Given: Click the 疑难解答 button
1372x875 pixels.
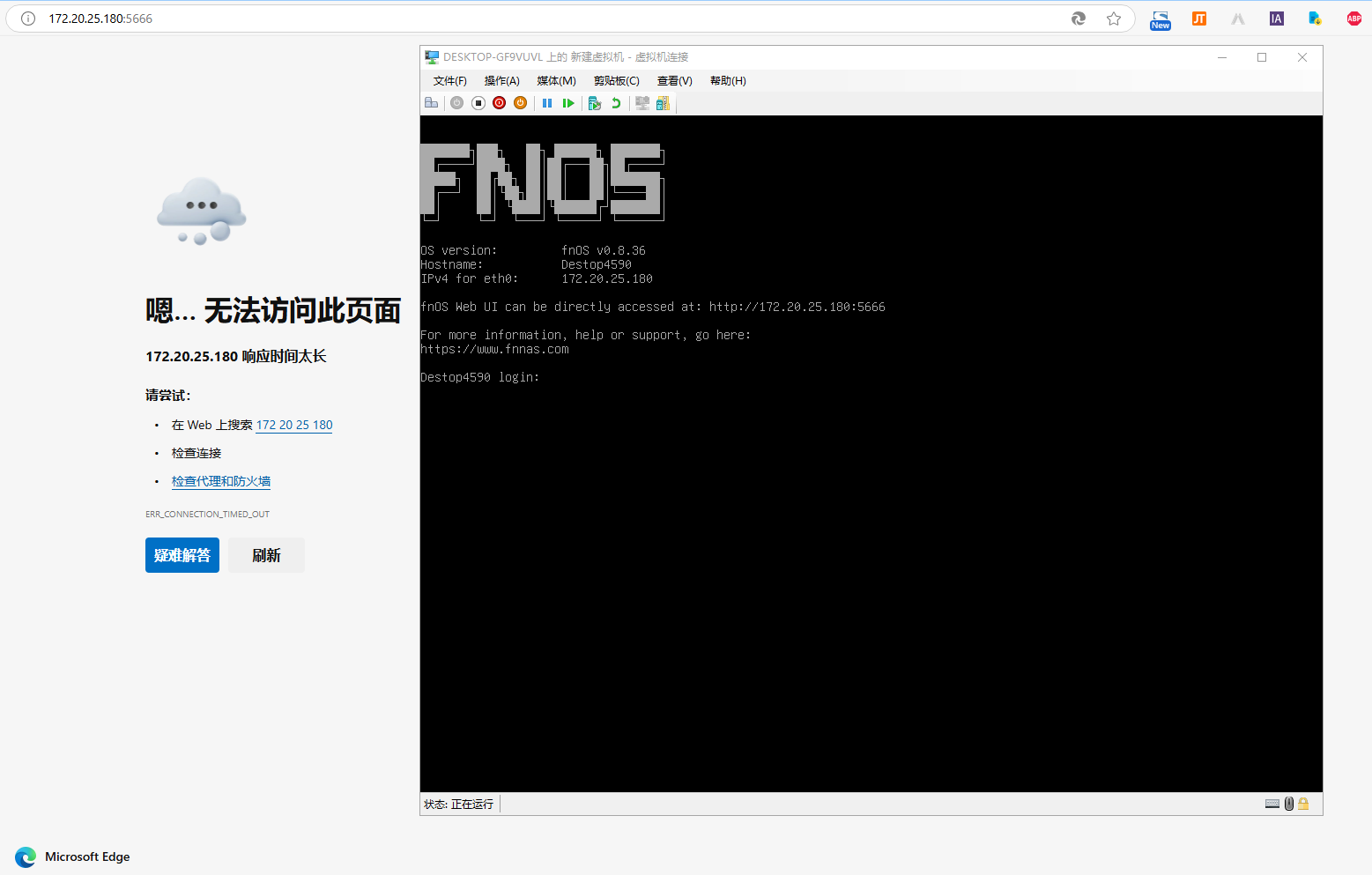Looking at the screenshot, I should click(x=182, y=555).
